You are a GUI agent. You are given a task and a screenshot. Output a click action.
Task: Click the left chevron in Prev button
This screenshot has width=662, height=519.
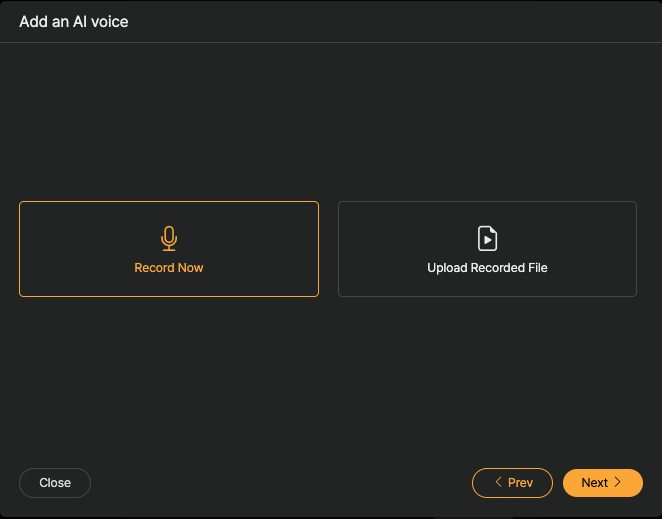pos(499,482)
